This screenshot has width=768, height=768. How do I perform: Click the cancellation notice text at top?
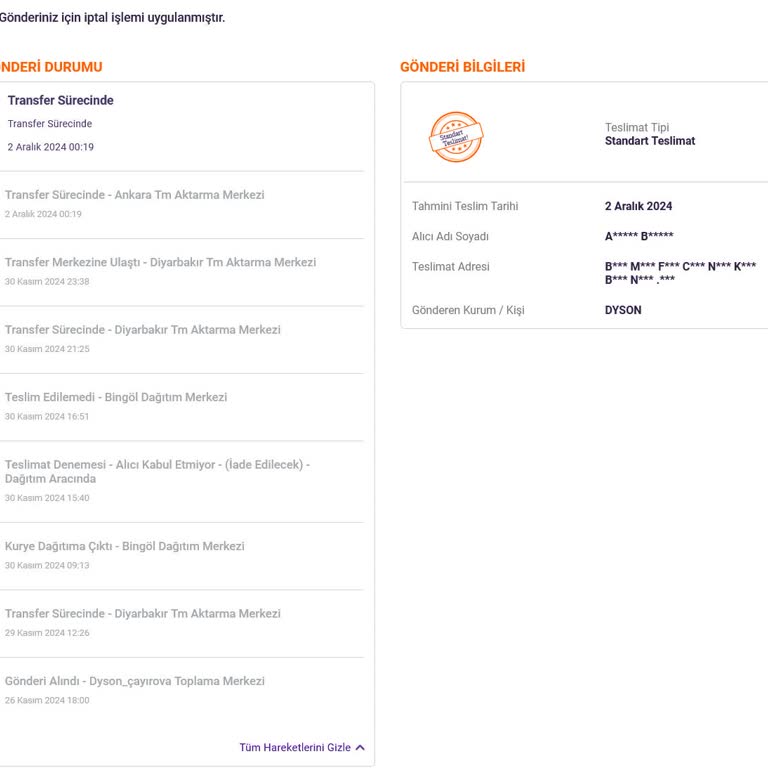tap(112, 17)
